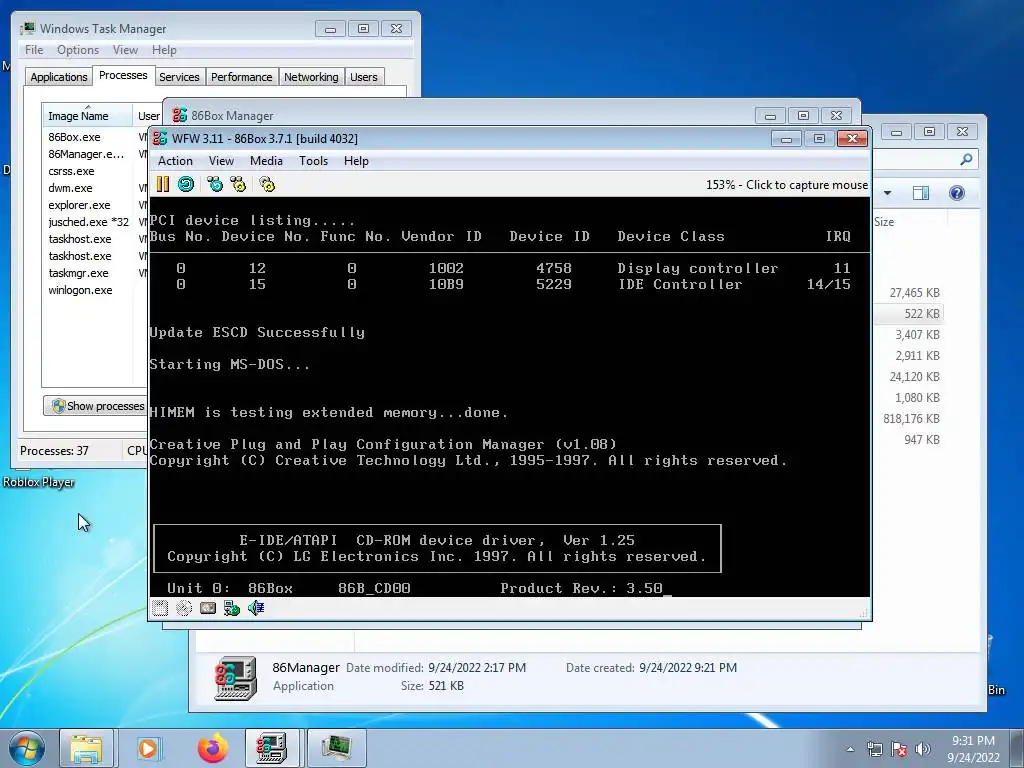Open Task Manager's Help menu
Image resolution: width=1024 pixels, height=768 pixels.
pyautogui.click(x=165, y=50)
